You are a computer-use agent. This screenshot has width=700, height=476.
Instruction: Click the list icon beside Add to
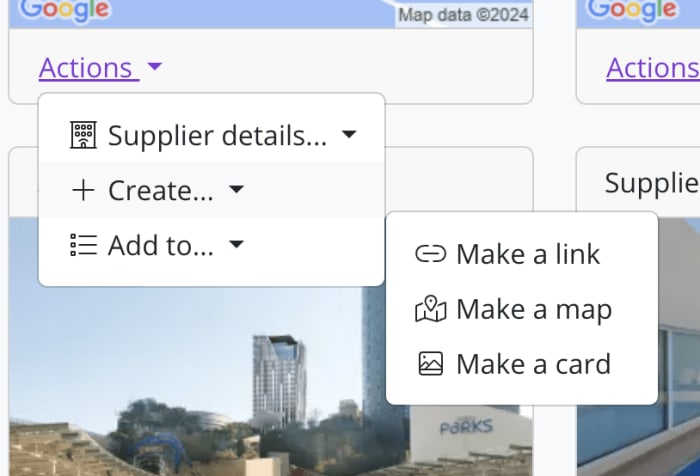click(83, 245)
